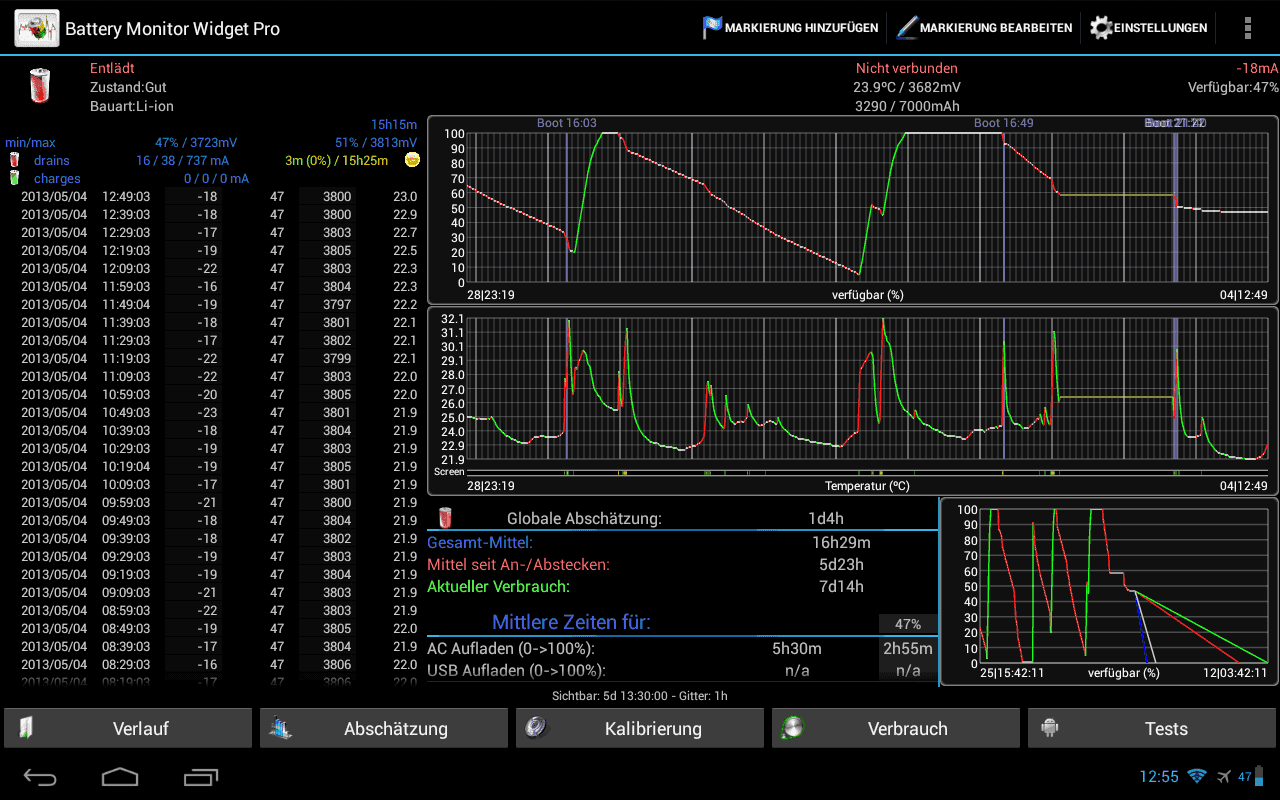Viewport: 1280px width, 800px height.
Task: Tap the battery level 47 indicator in status bar
Action: [x=1251, y=776]
